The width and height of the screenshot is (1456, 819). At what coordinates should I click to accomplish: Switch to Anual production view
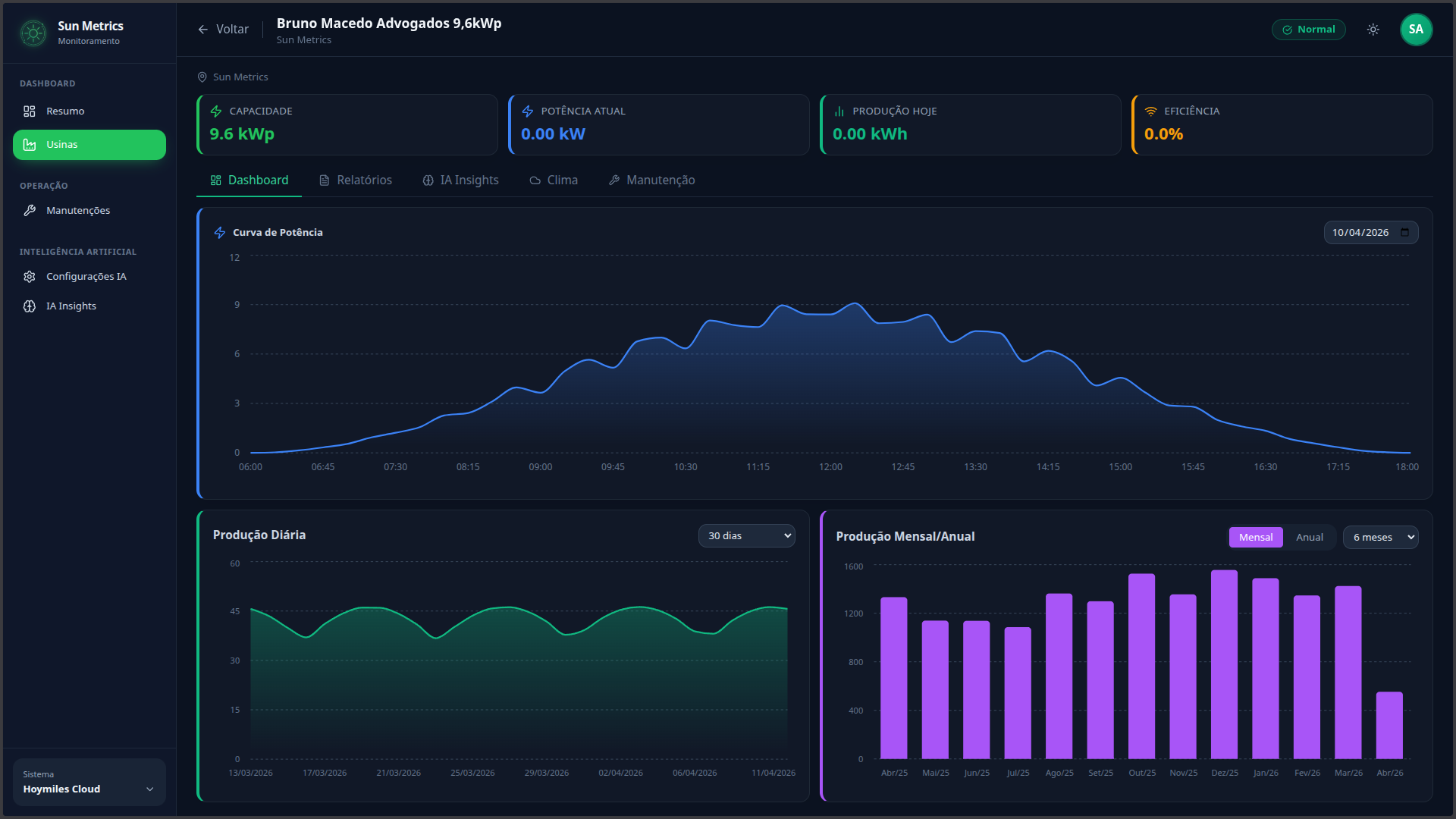pos(1310,537)
